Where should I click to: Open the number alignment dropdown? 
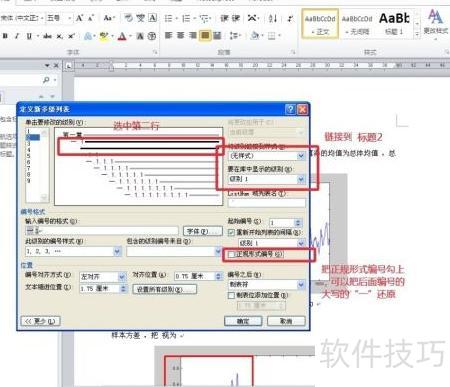pyautogui.click(x=122, y=276)
